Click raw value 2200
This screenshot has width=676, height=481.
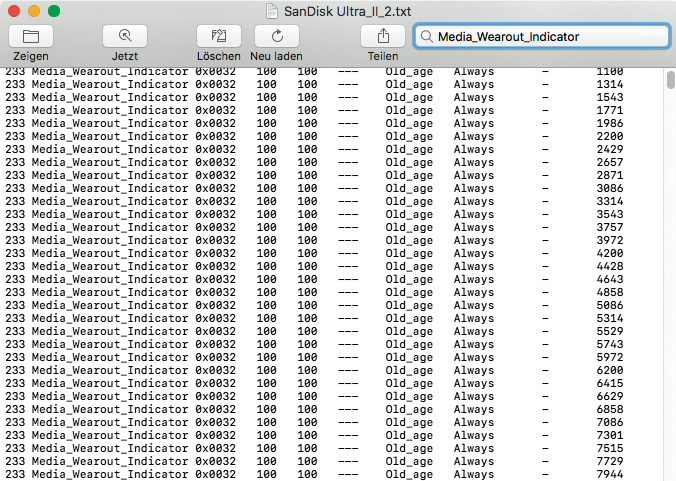tap(610, 136)
